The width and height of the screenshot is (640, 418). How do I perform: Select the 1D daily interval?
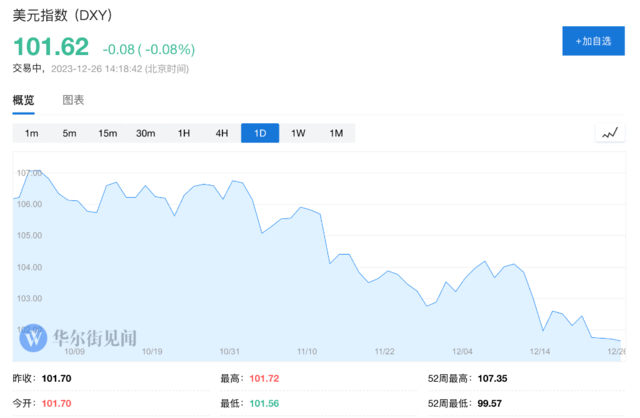click(260, 134)
